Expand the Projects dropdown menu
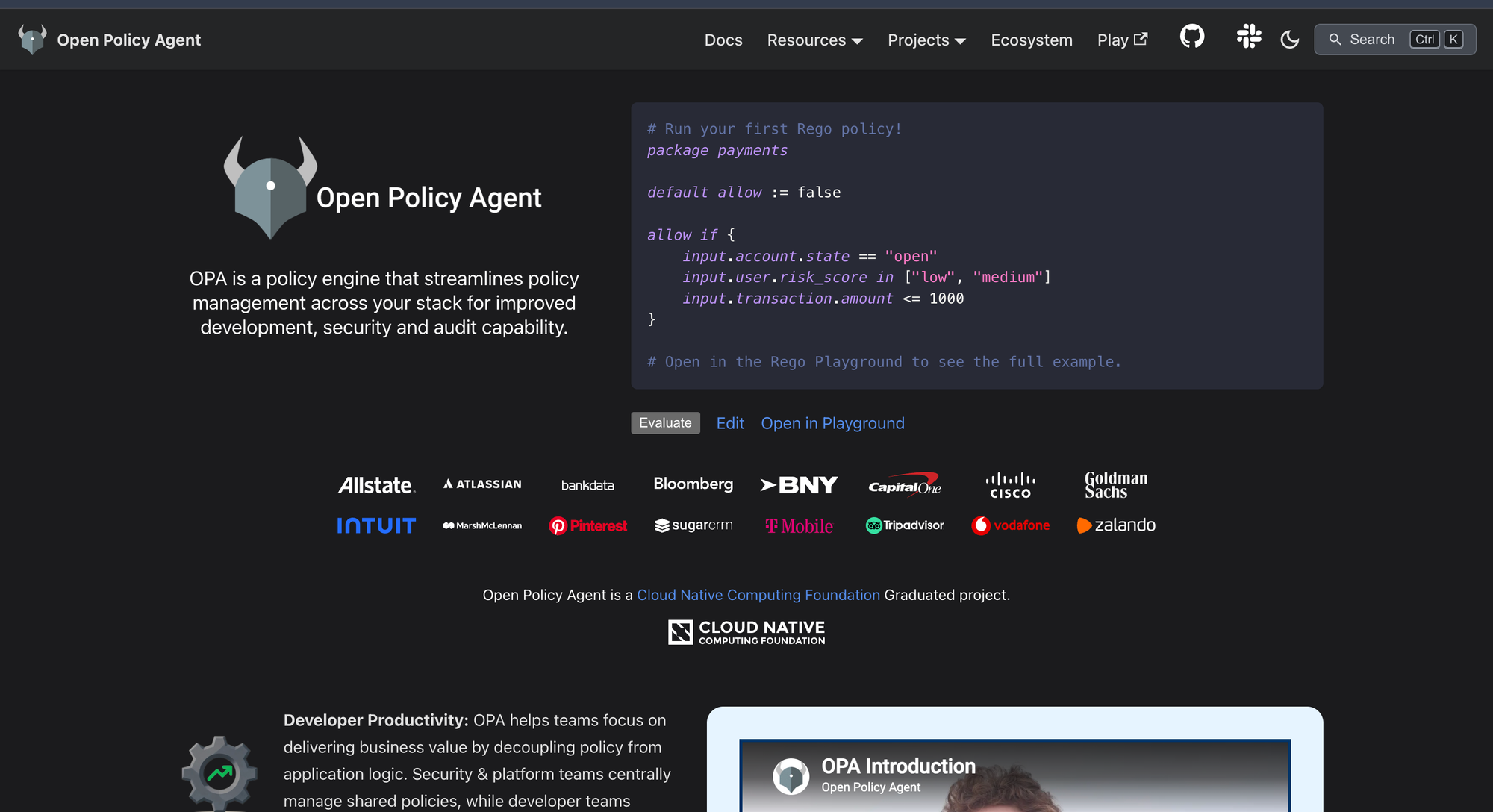Image resolution: width=1493 pixels, height=812 pixels. pyautogui.click(x=927, y=40)
